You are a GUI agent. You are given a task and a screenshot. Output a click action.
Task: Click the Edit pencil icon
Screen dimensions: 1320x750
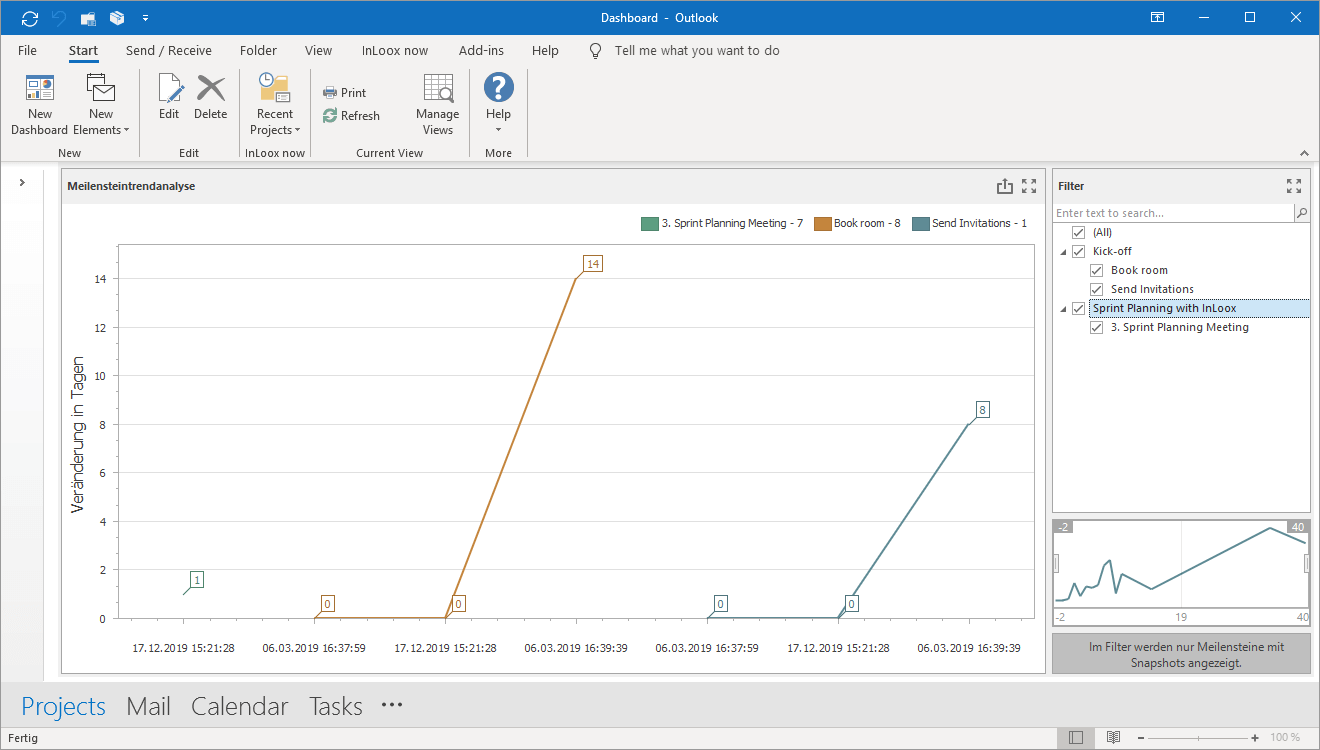(169, 97)
